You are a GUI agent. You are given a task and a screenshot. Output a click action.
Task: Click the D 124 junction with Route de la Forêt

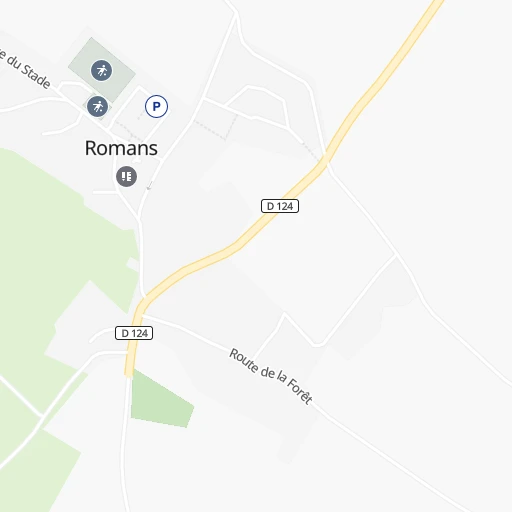[140, 314]
